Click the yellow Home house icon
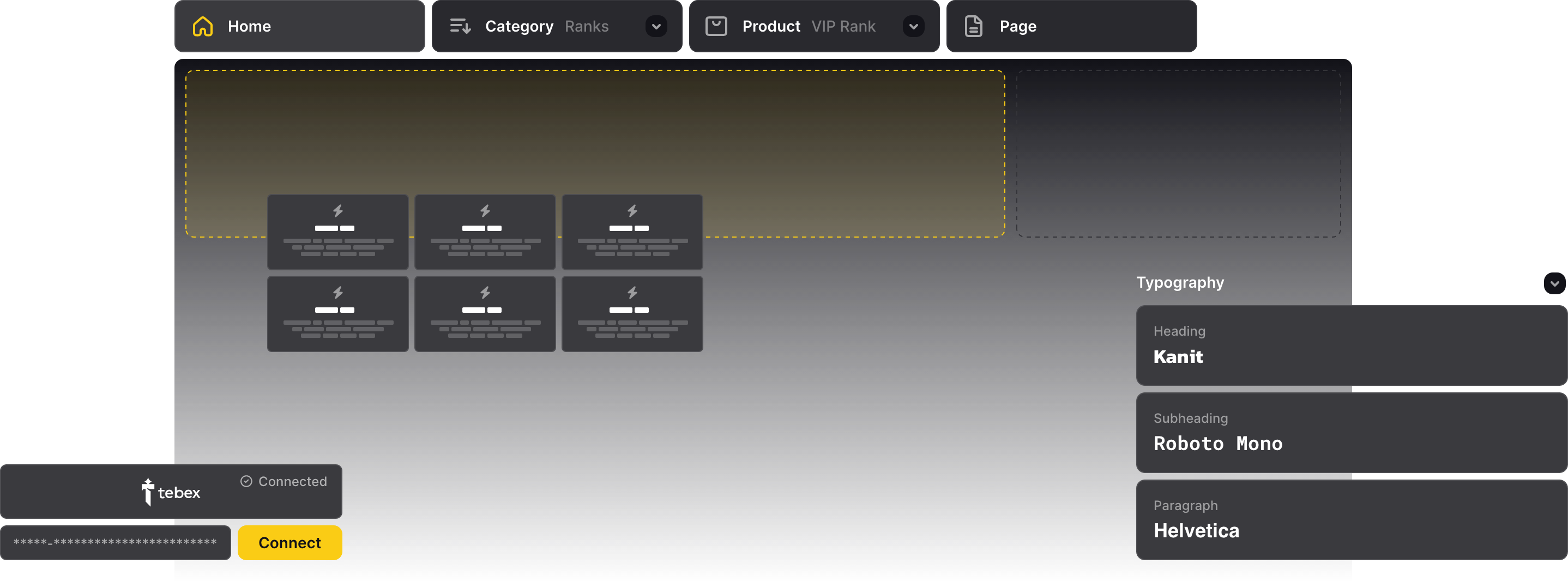Screen dimensions: 1568x582 pos(203,26)
